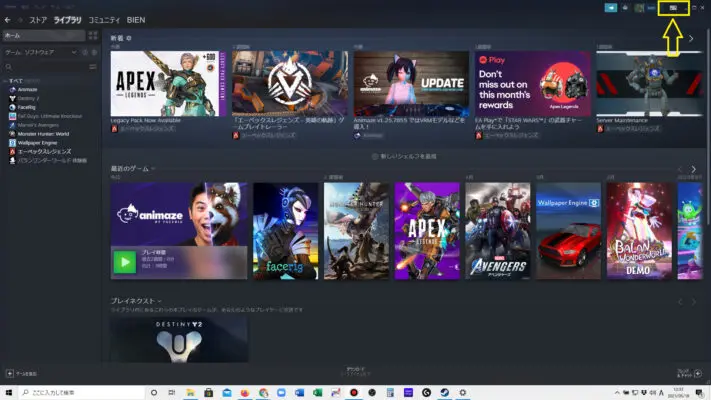The height and width of the screenshot is (400, 711).
Task: Open the Marvel's Avengers game cover
Action: click(x=498, y=231)
